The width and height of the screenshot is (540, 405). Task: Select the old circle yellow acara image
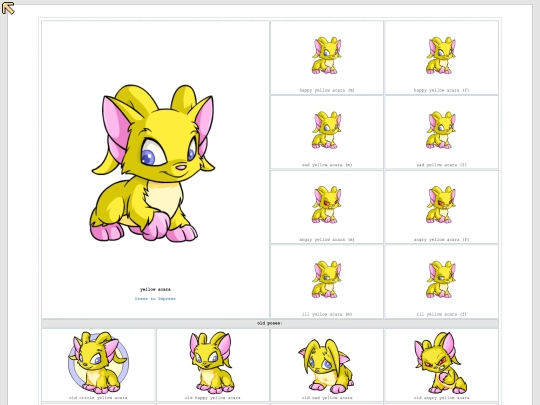(98, 363)
